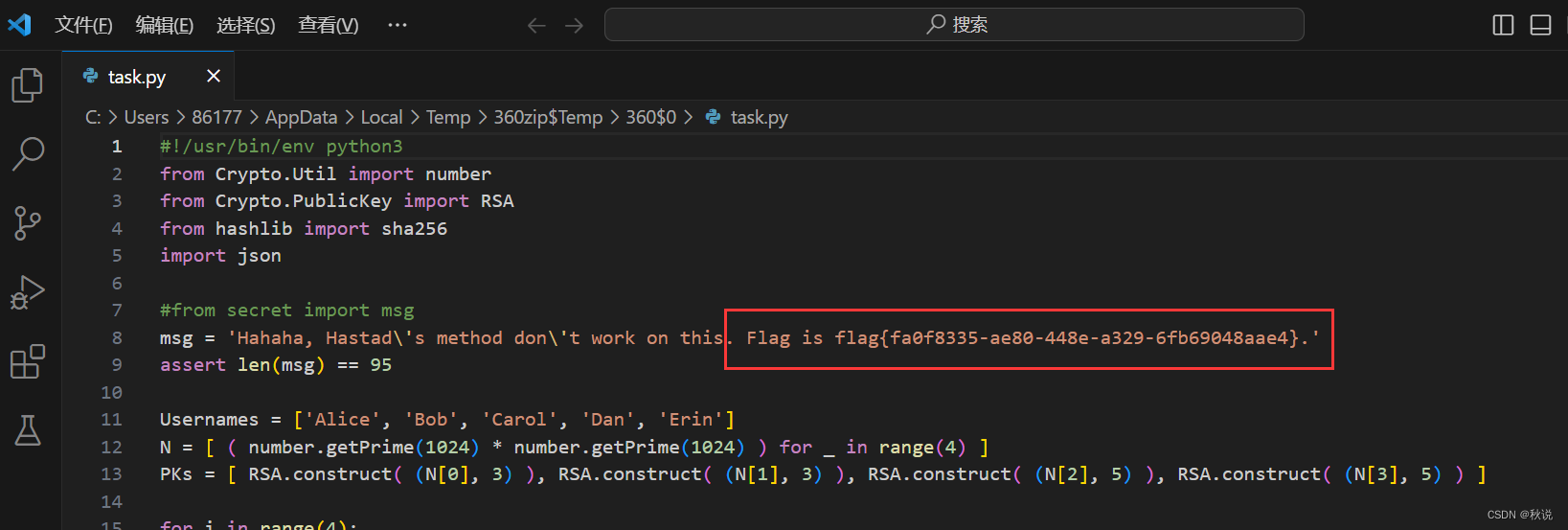Expand breadcrumb chevron after Users

pyautogui.click(x=180, y=117)
